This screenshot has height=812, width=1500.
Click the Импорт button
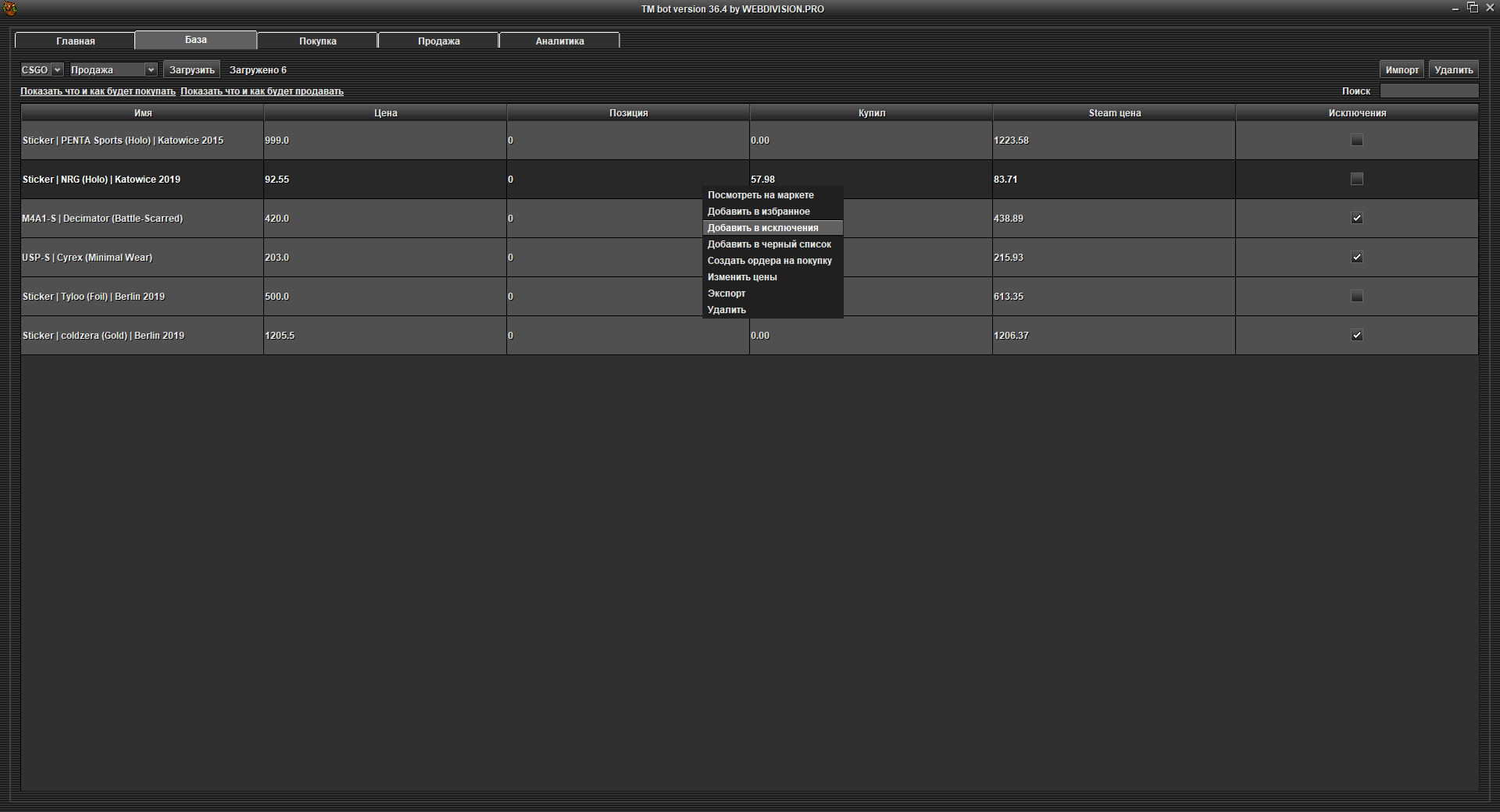tap(1402, 70)
